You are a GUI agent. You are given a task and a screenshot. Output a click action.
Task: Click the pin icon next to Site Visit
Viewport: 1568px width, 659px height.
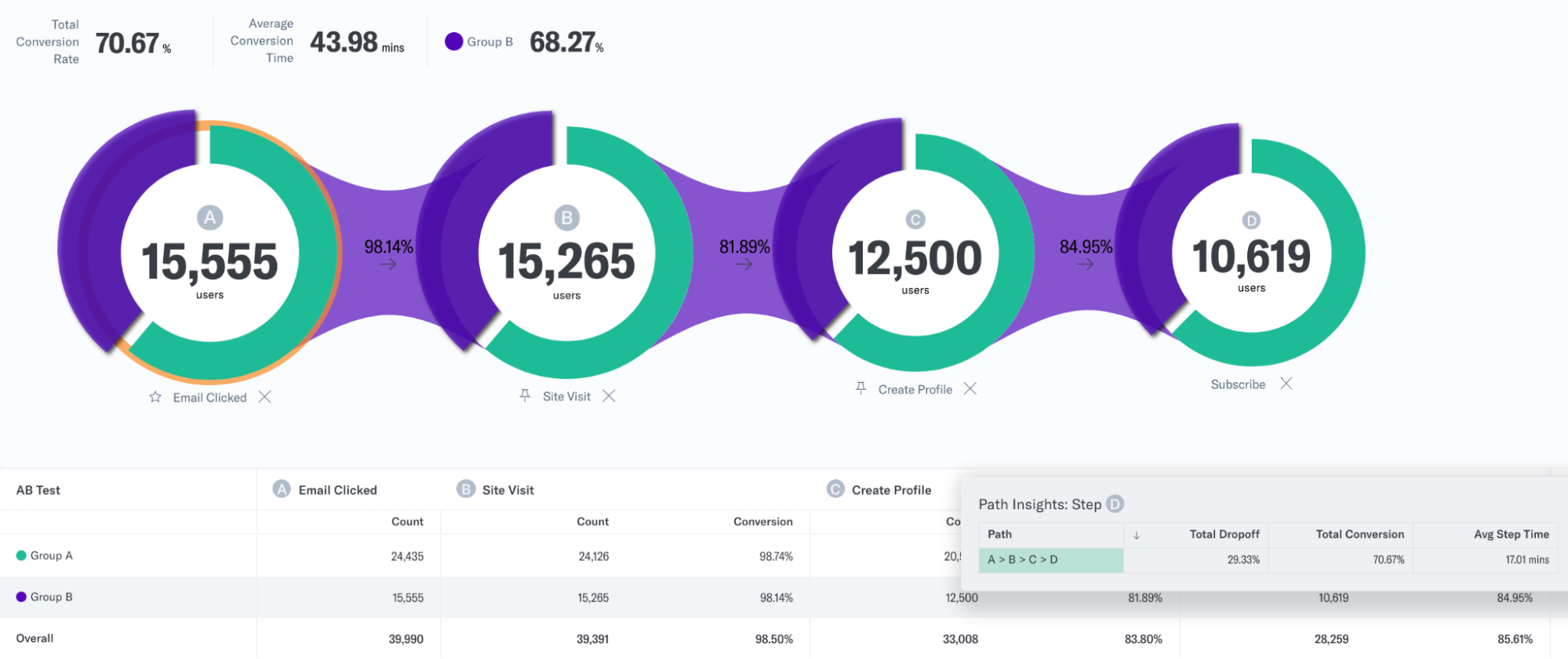pos(525,395)
